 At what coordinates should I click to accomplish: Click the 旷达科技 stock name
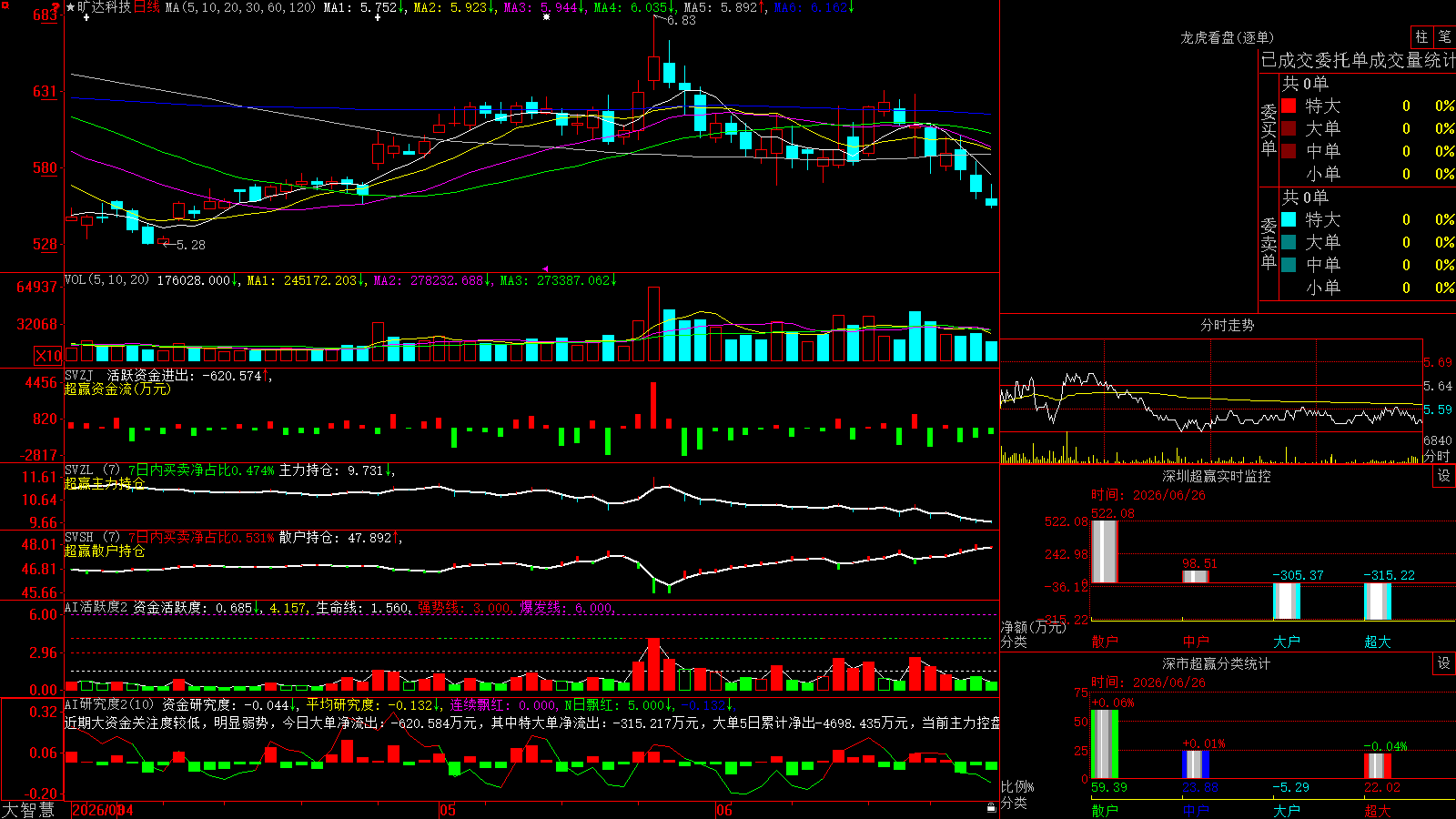coord(104,7)
